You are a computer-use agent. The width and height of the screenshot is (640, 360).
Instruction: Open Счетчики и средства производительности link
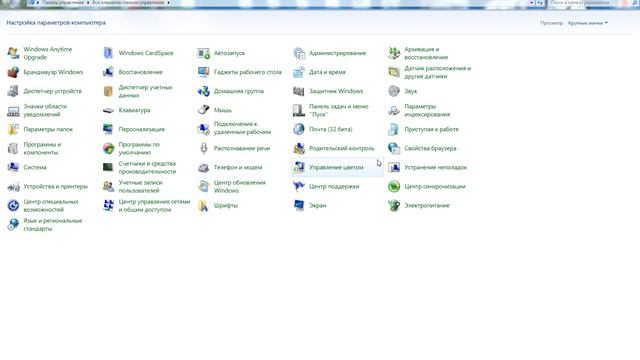(147, 167)
